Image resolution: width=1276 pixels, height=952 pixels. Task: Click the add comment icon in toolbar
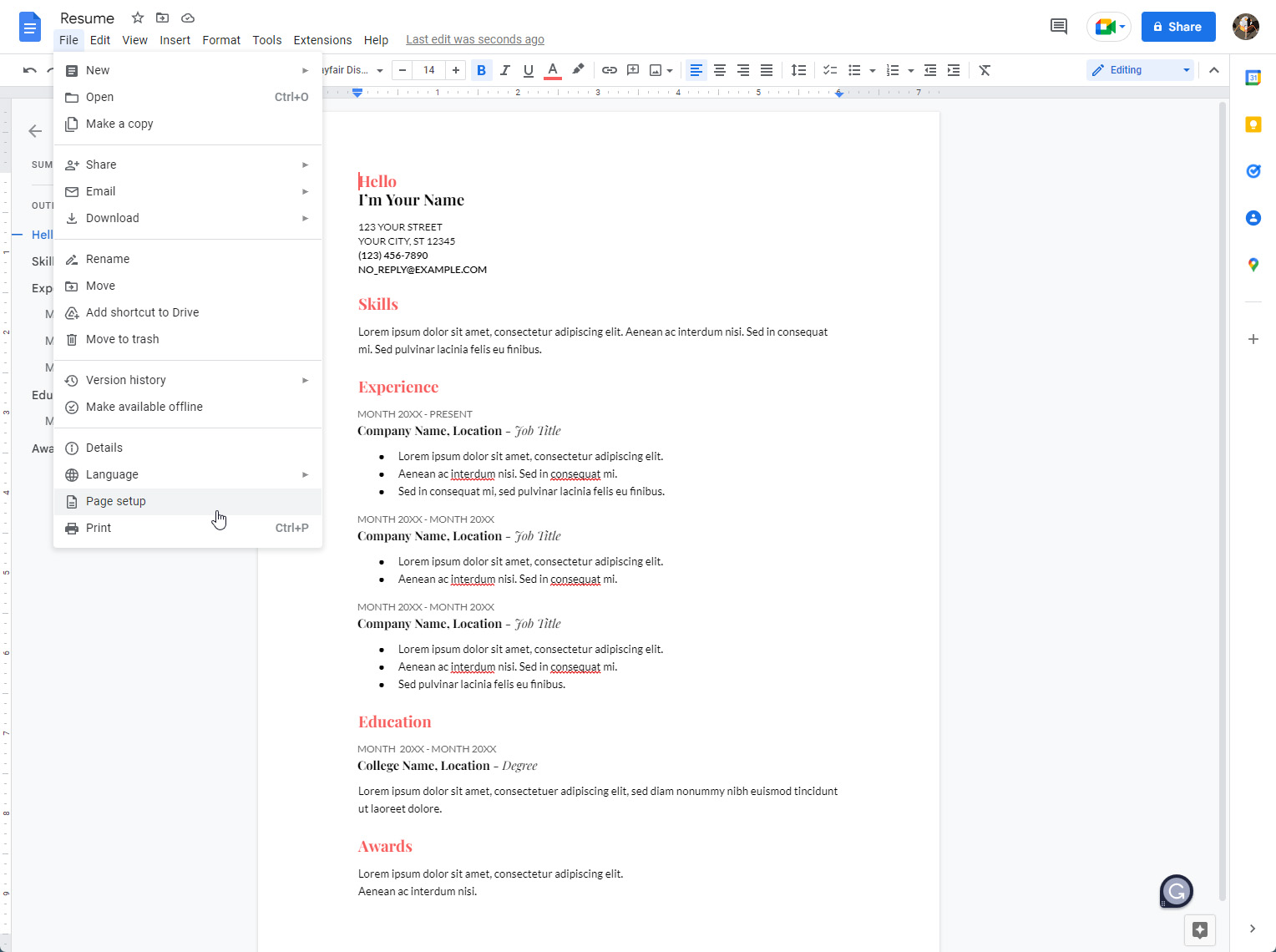pos(633,70)
